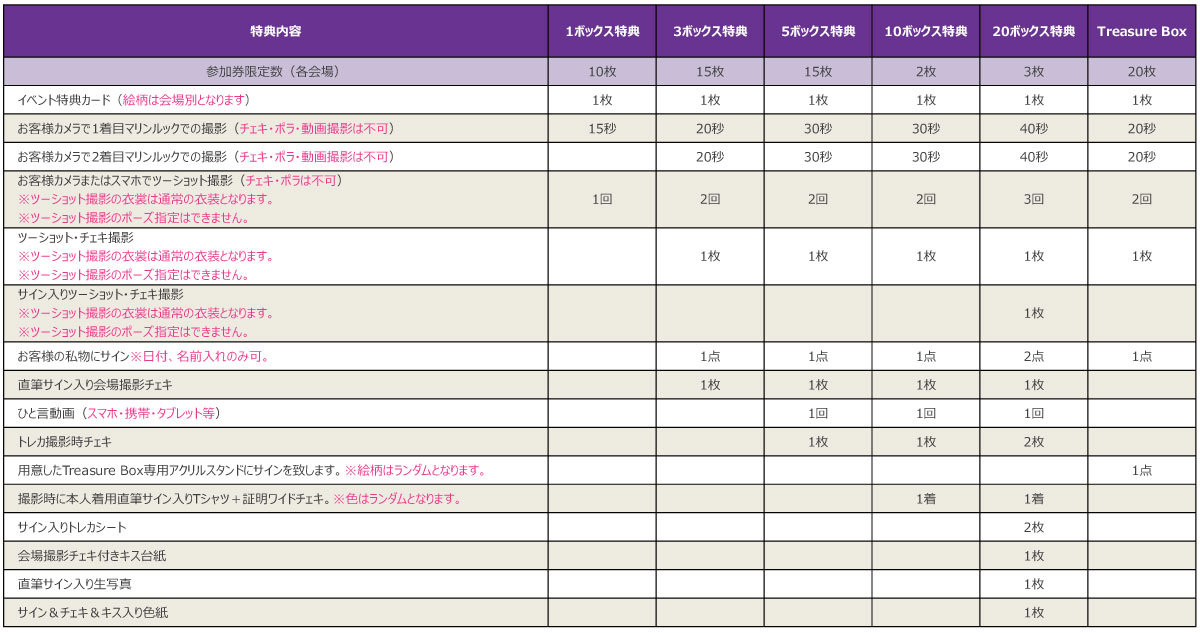Image resolution: width=1200 pixels, height=633 pixels.
Task: Select 1枚 in the サイン＆チェキ＆キス入り色紙 row
Action: coord(1034,613)
